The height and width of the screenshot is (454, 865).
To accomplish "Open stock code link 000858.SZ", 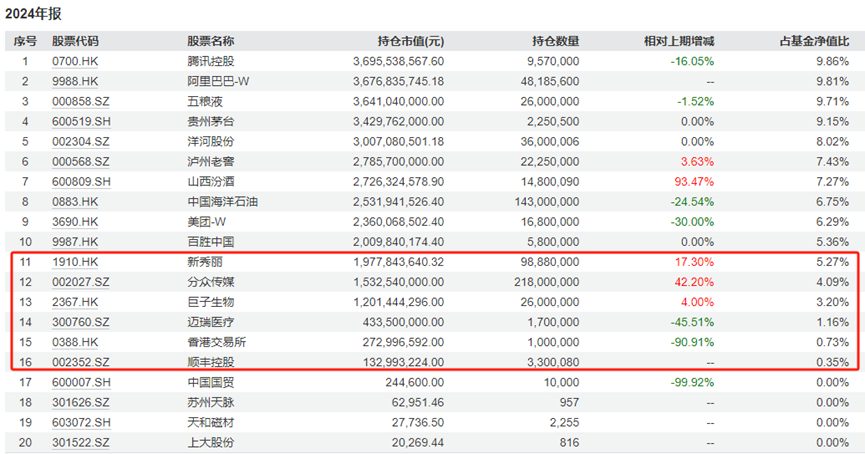I will click(81, 102).
